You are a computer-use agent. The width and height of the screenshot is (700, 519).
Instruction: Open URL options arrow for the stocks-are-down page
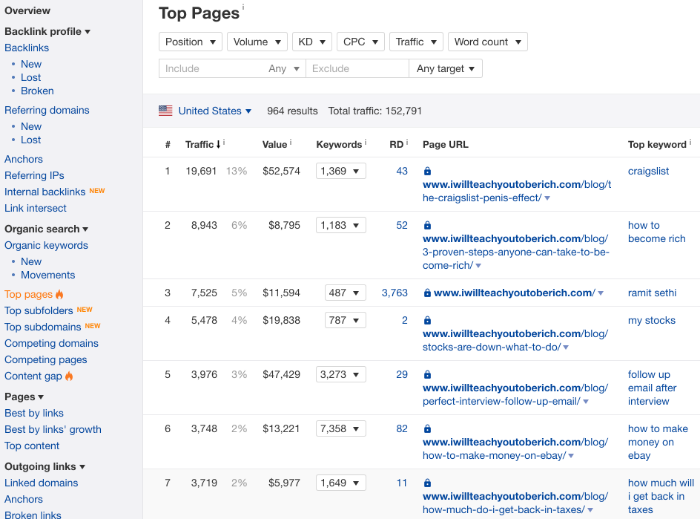[x=566, y=347]
